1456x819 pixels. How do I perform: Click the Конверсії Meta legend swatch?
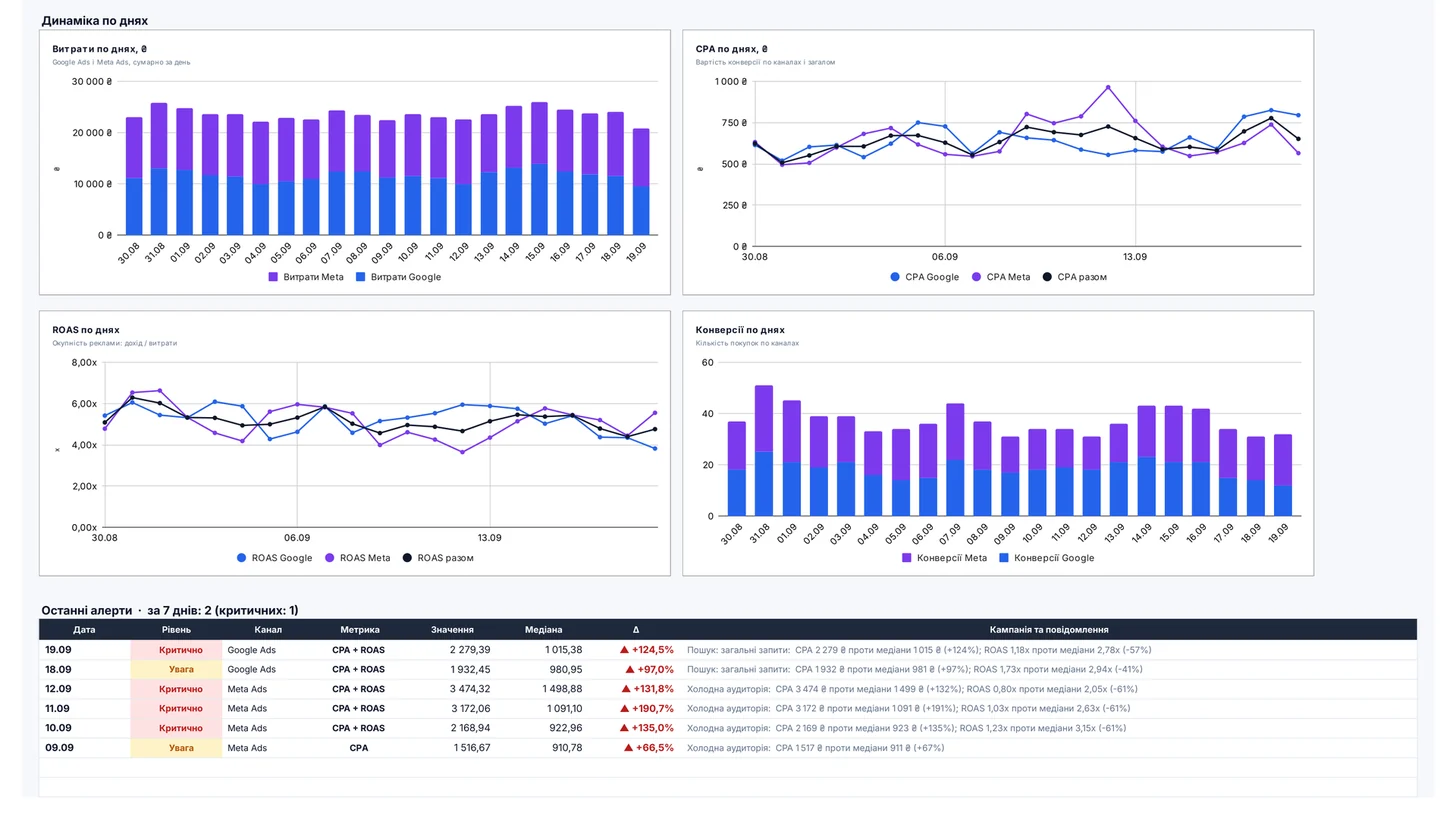[x=907, y=558]
